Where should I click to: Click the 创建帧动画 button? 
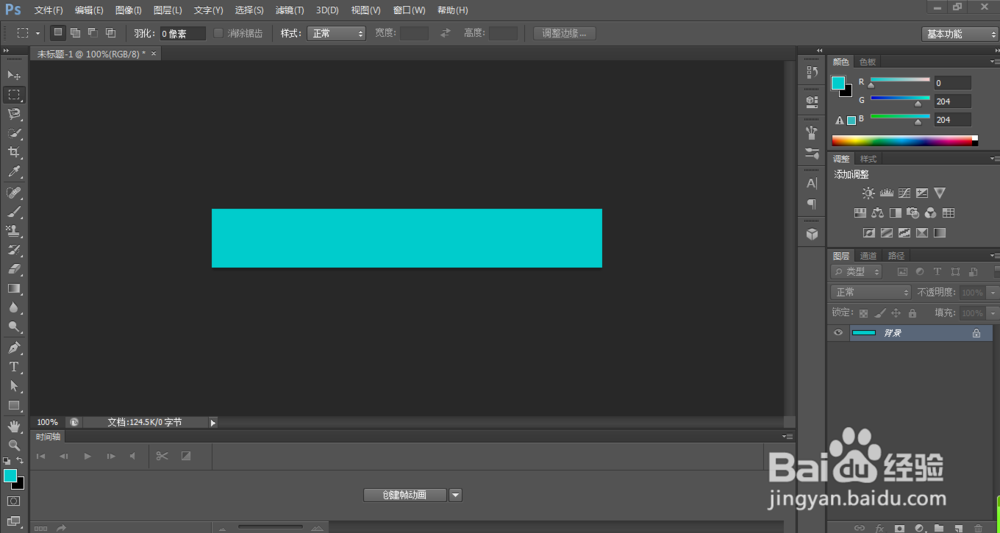coord(405,495)
